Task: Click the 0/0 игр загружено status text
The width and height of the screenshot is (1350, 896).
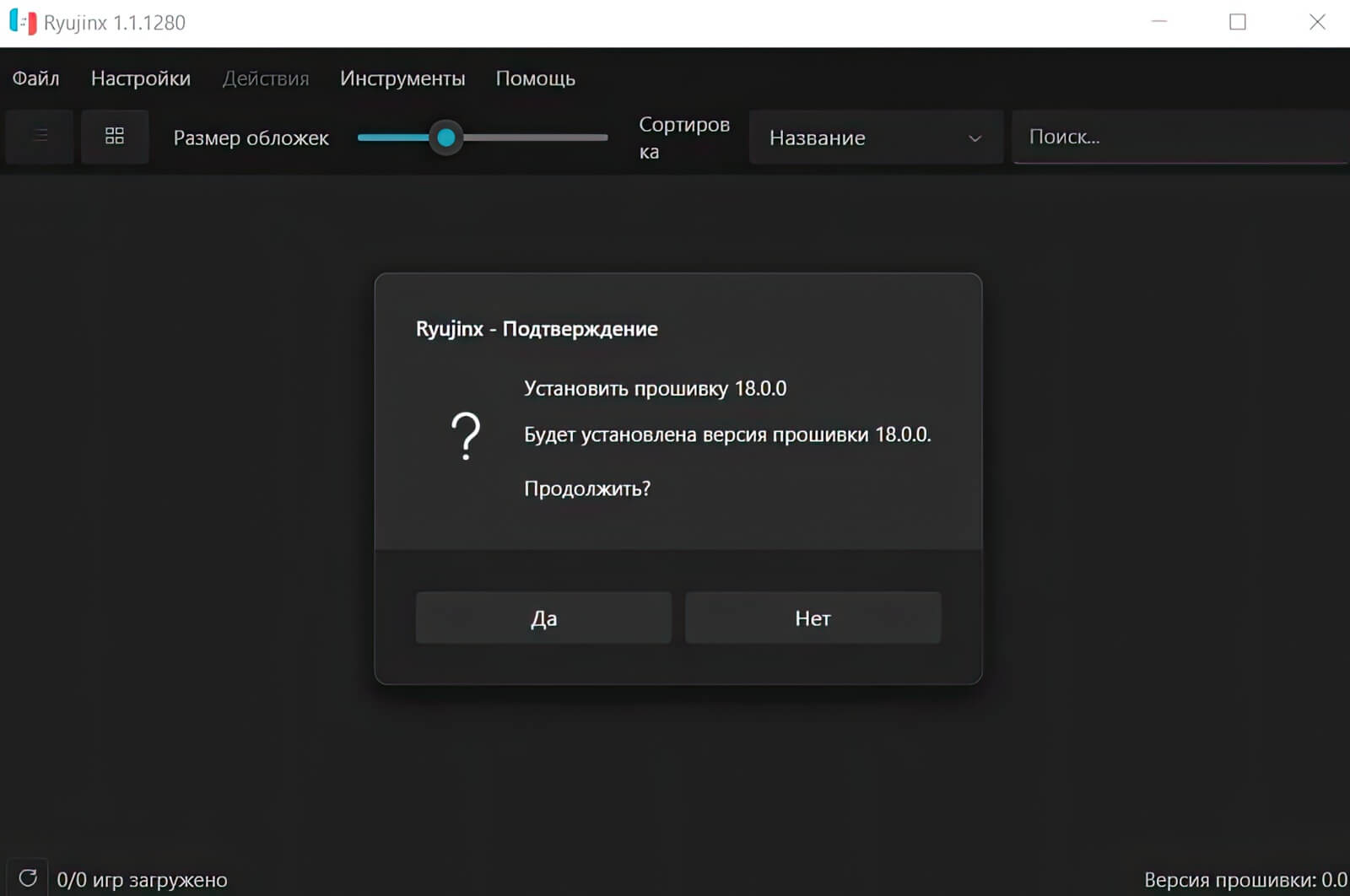Action: coord(139,879)
